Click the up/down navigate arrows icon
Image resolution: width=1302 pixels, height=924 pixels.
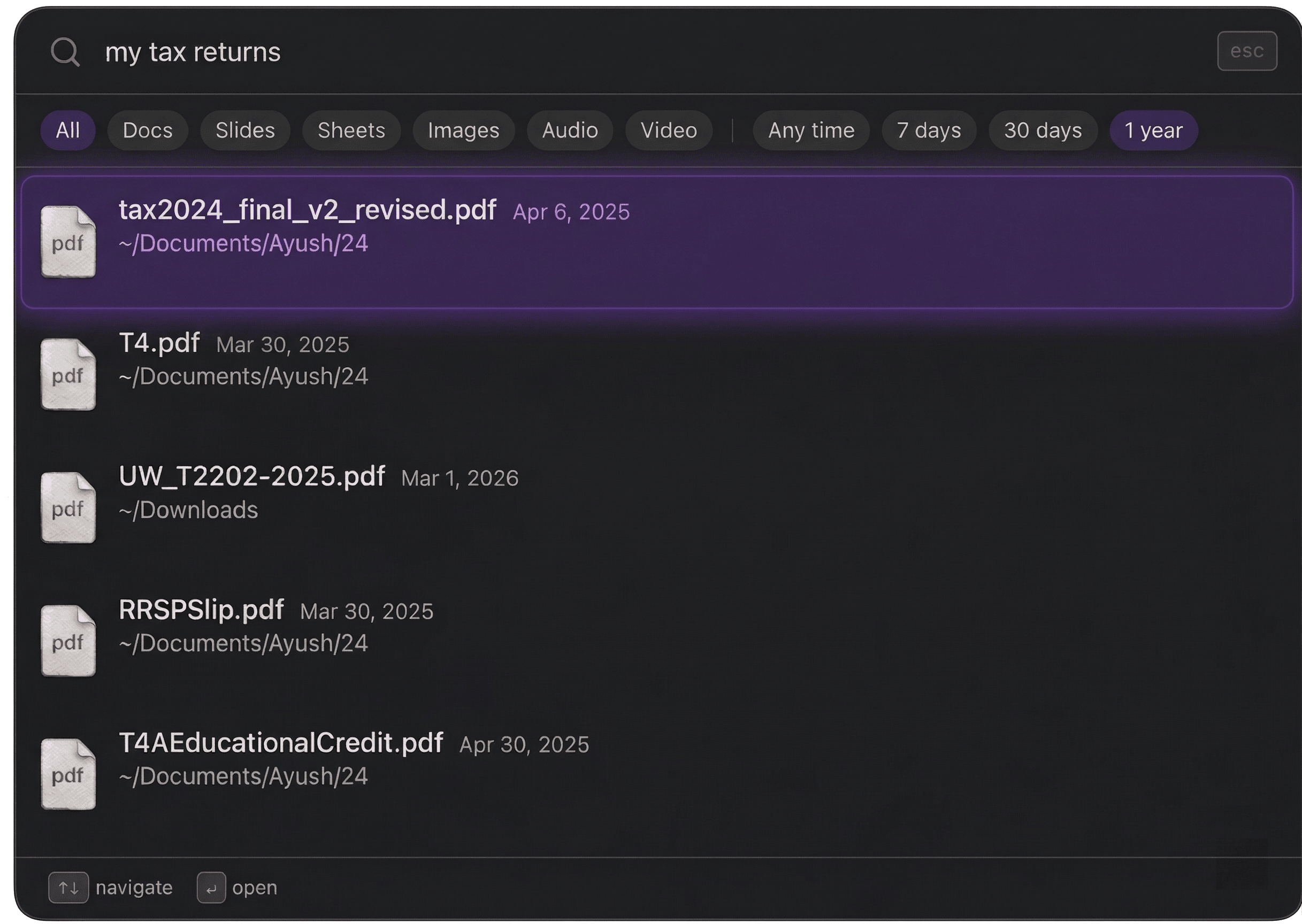pos(68,887)
